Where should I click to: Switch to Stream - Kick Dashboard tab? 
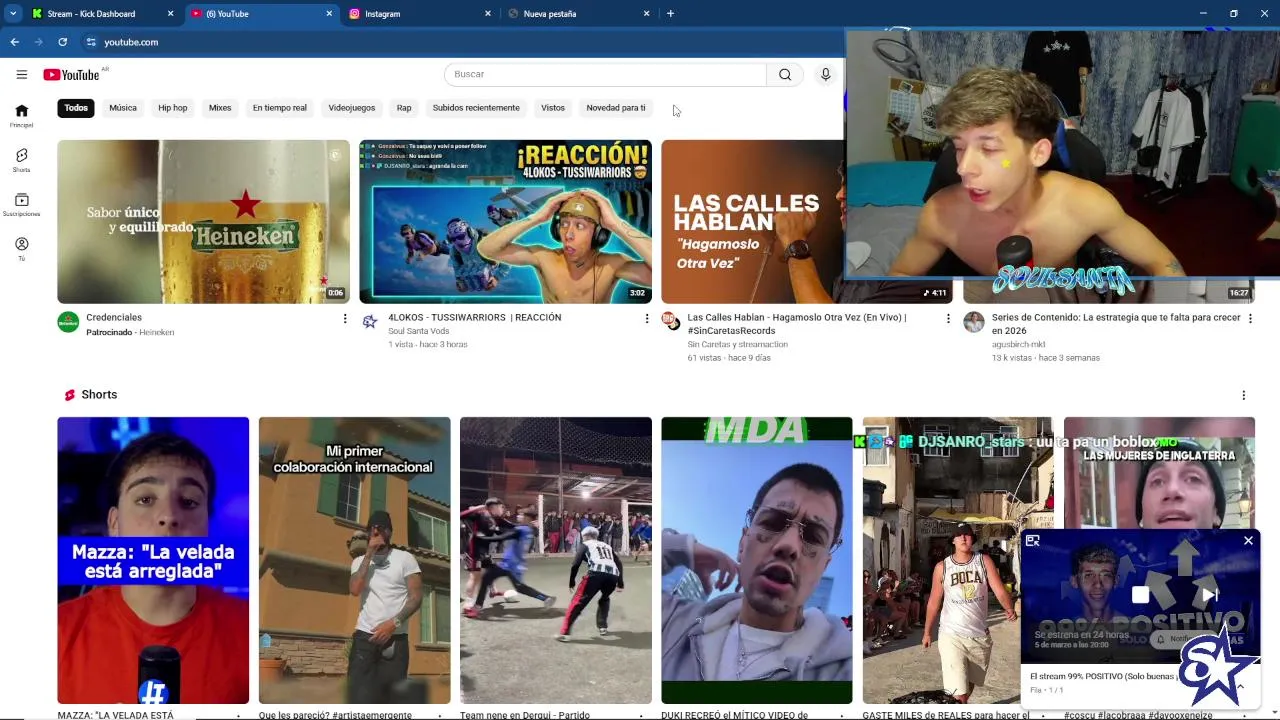point(101,14)
